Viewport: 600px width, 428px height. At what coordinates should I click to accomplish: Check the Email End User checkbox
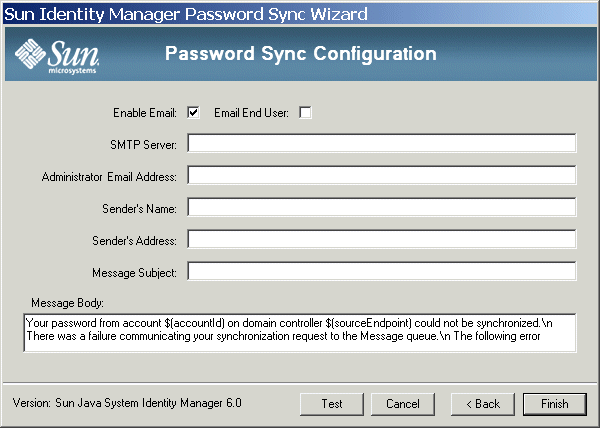tap(305, 112)
